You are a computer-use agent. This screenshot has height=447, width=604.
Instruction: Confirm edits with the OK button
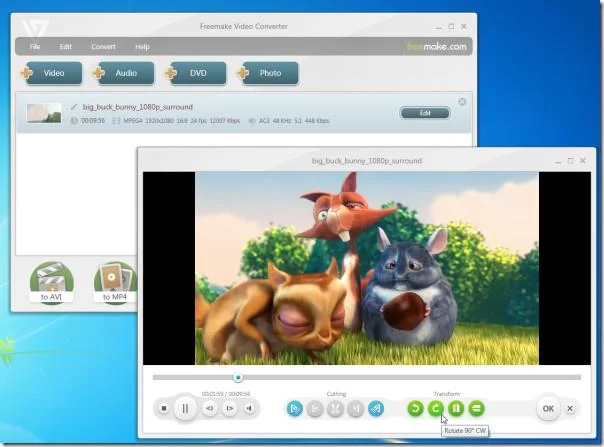click(x=548, y=408)
